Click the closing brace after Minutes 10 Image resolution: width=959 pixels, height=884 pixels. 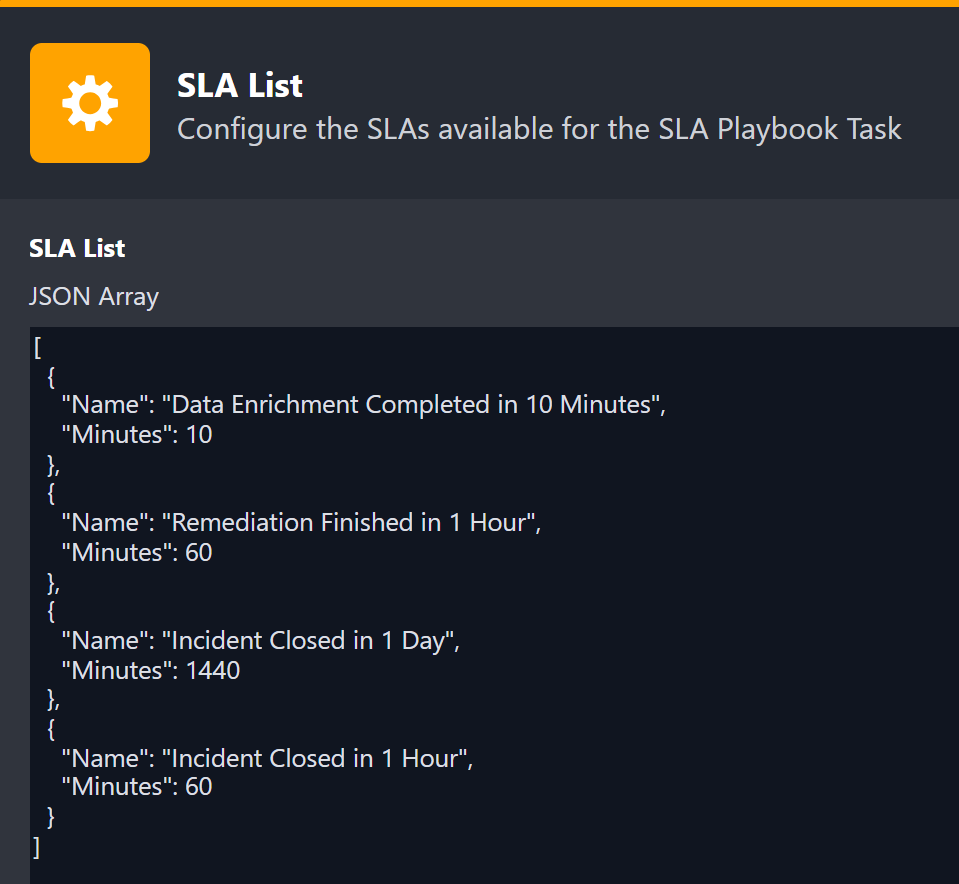53,464
